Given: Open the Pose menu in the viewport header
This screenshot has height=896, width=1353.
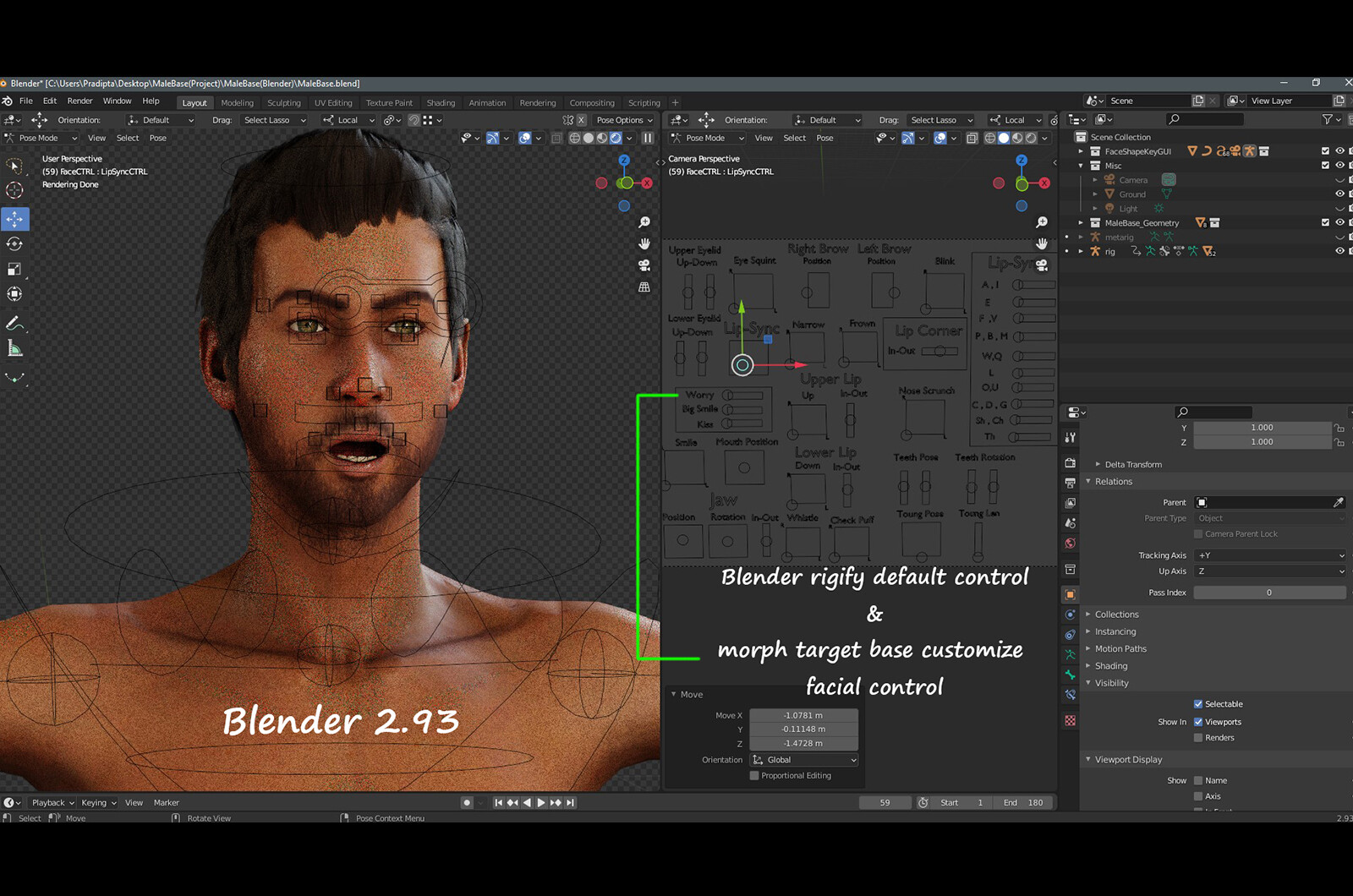Looking at the screenshot, I should pyautogui.click(x=157, y=138).
